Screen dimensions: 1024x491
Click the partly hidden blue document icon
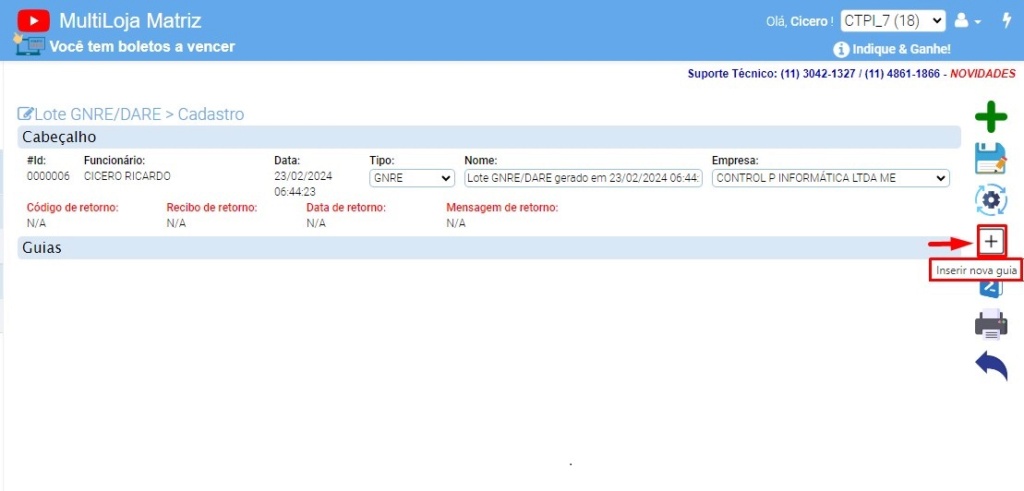coord(991,291)
